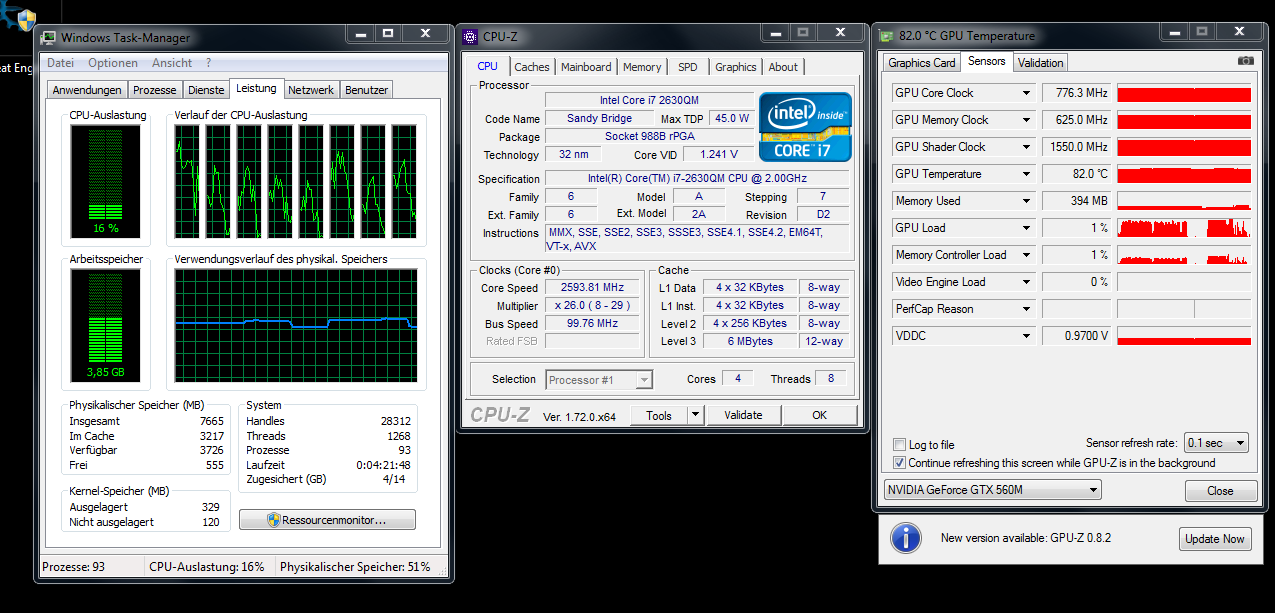The height and width of the screenshot is (613, 1275).
Task: Open the PerfCap Reason sensor dropdown
Action: click(1026, 309)
